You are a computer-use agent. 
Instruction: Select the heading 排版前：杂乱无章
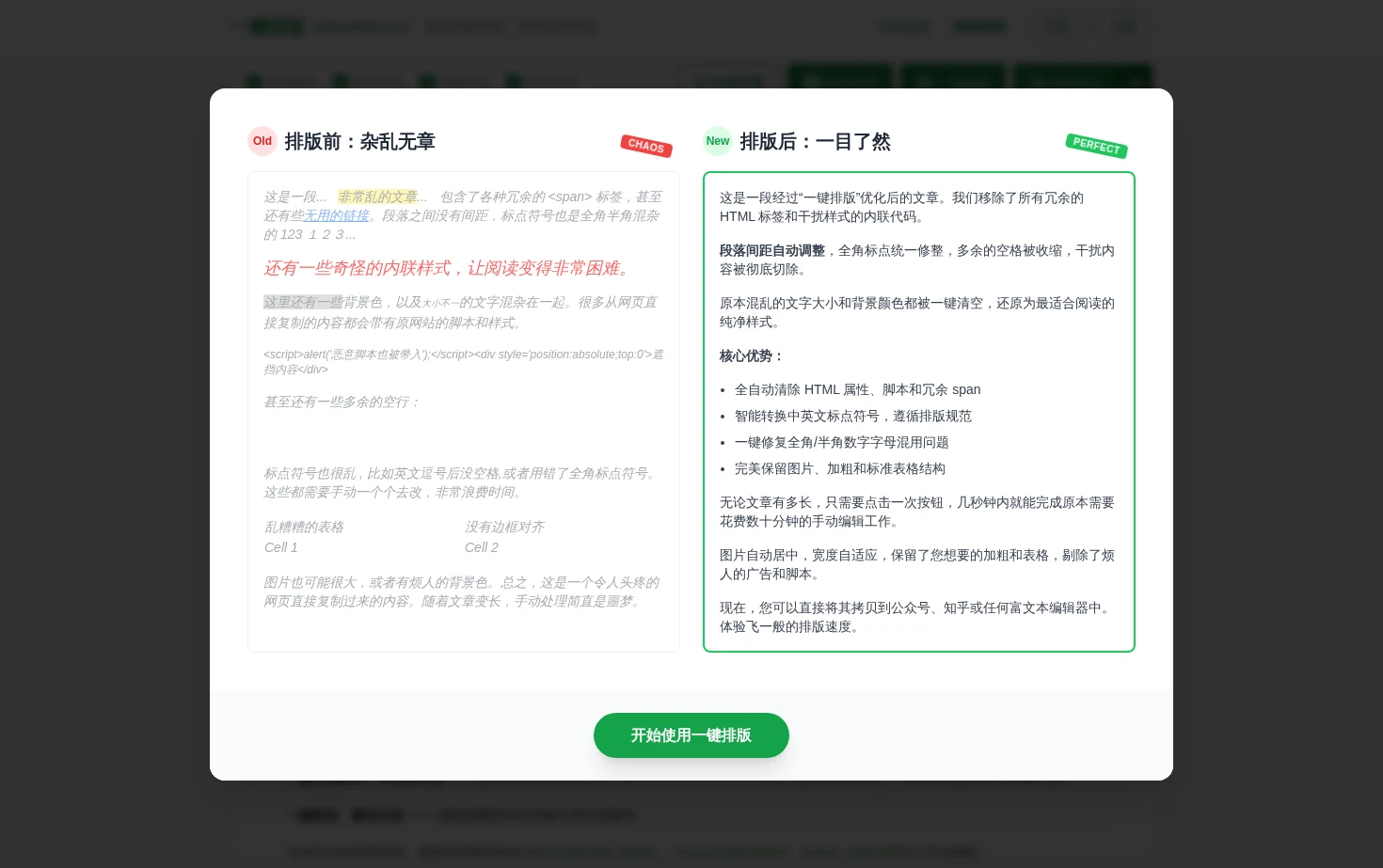(x=359, y=142)
